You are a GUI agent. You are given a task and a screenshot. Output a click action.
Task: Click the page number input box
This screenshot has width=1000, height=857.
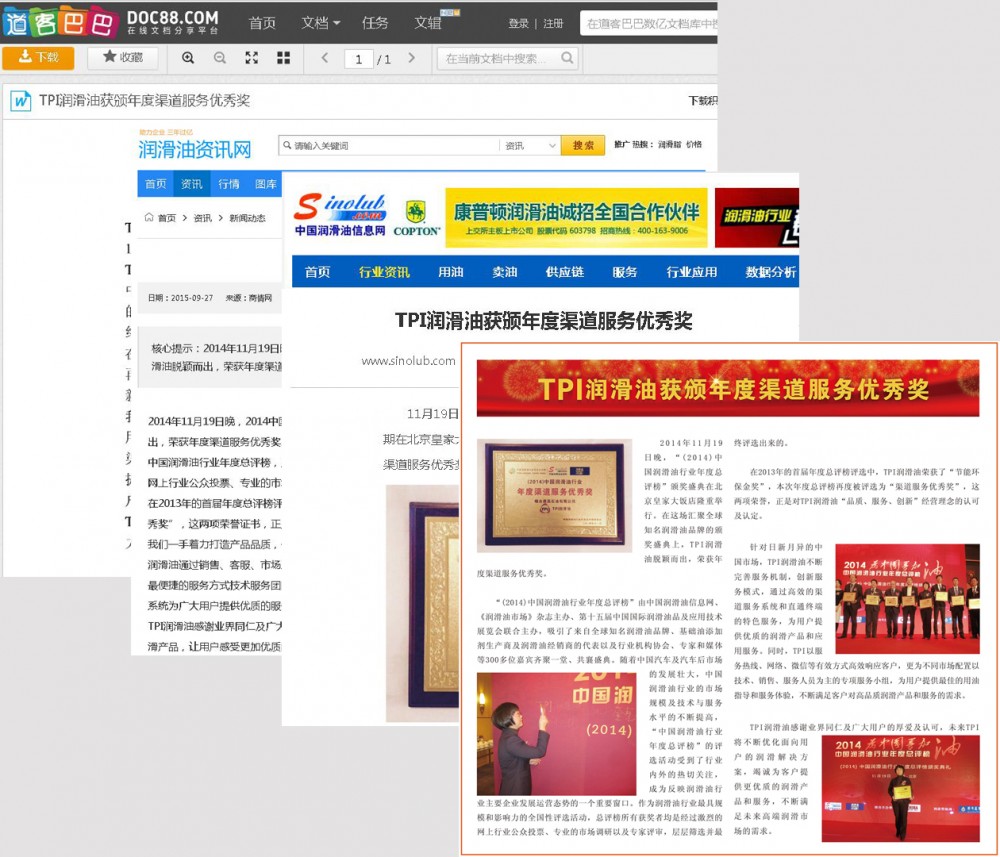click(x=359, y=59)
